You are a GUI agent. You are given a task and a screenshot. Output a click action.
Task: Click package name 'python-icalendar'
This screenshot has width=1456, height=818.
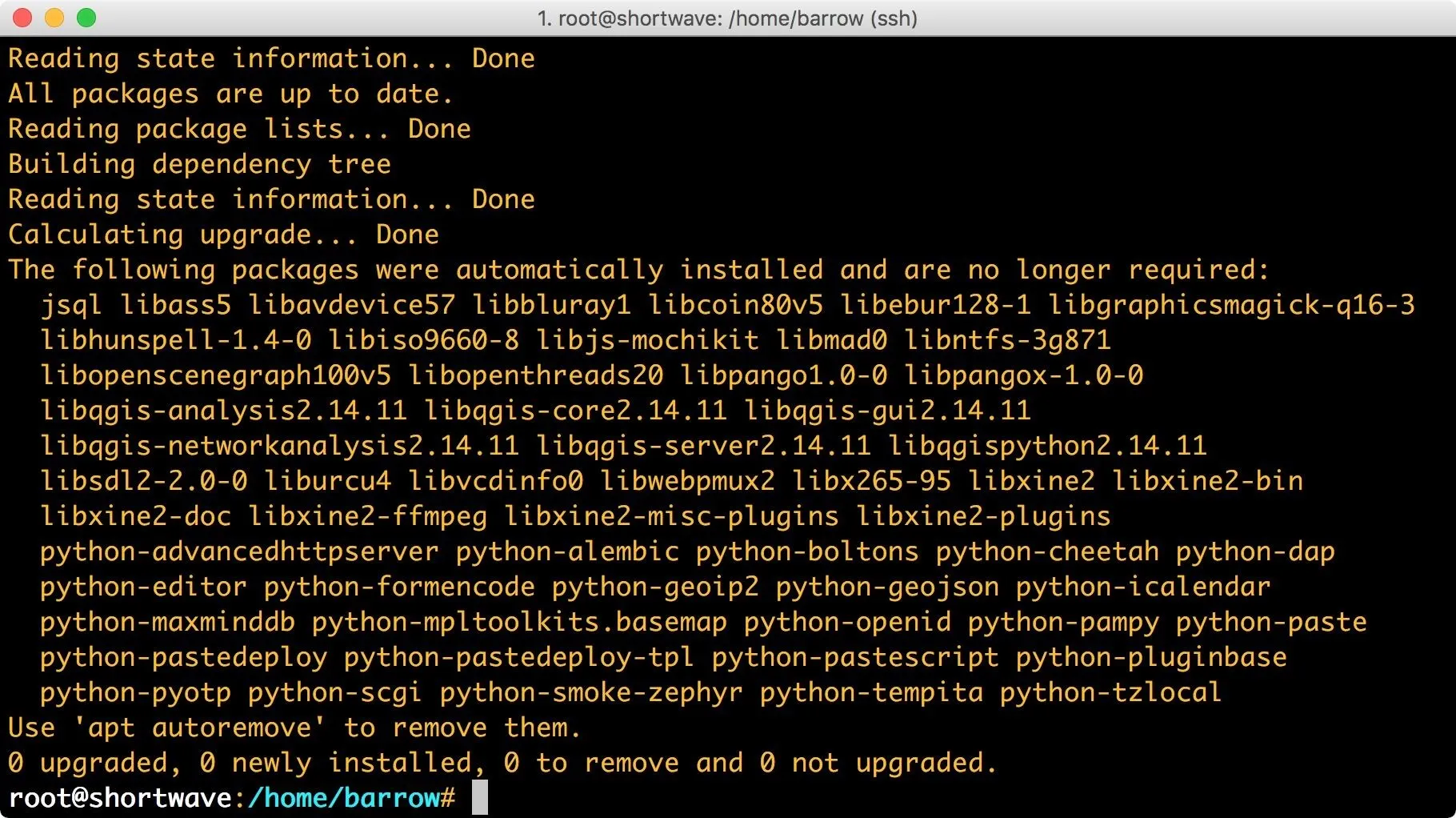click(1144, 587)
